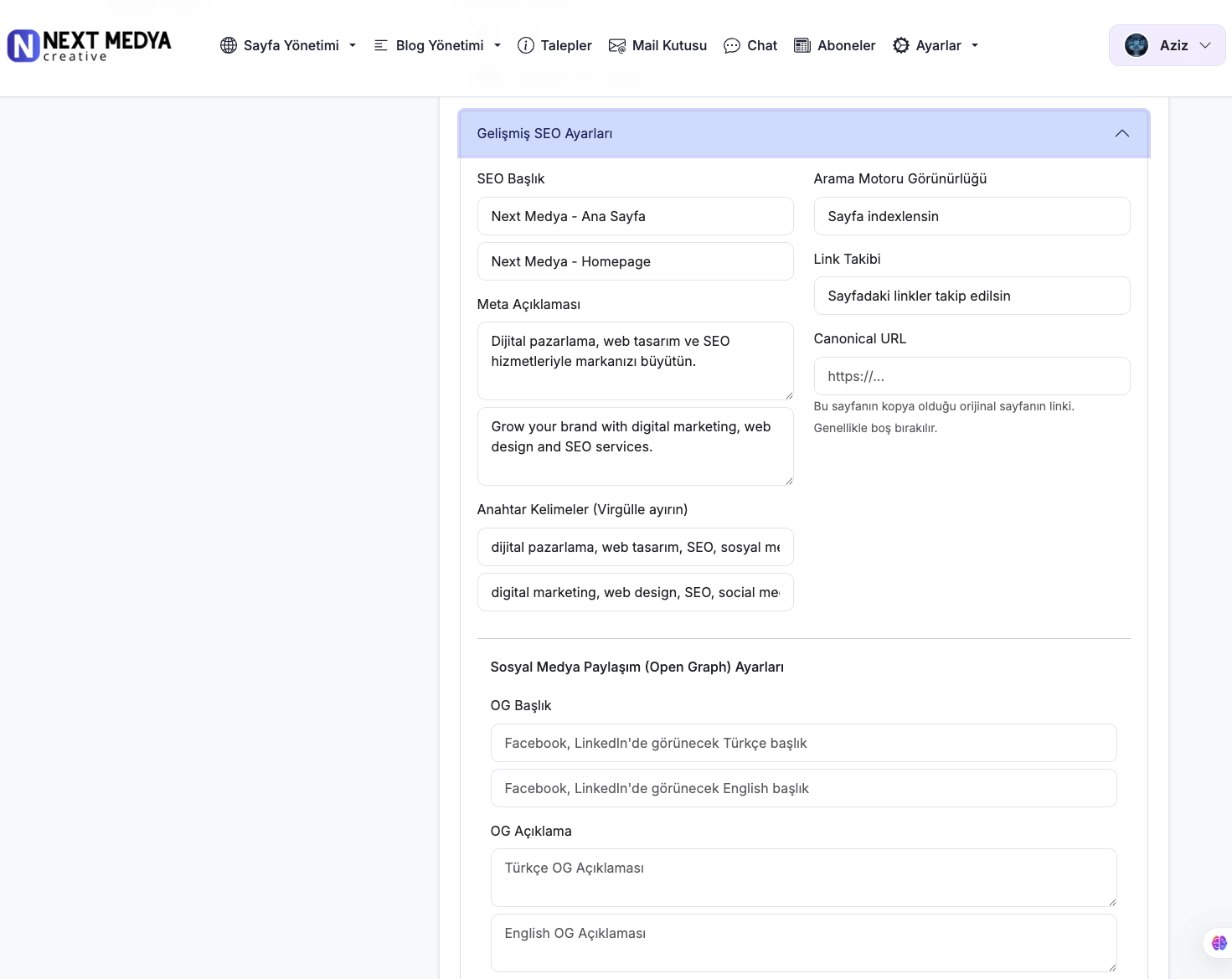Click the Canonical URL input field
The image size is (1232, 979).
pyautogui.click(x=972, y=376)
